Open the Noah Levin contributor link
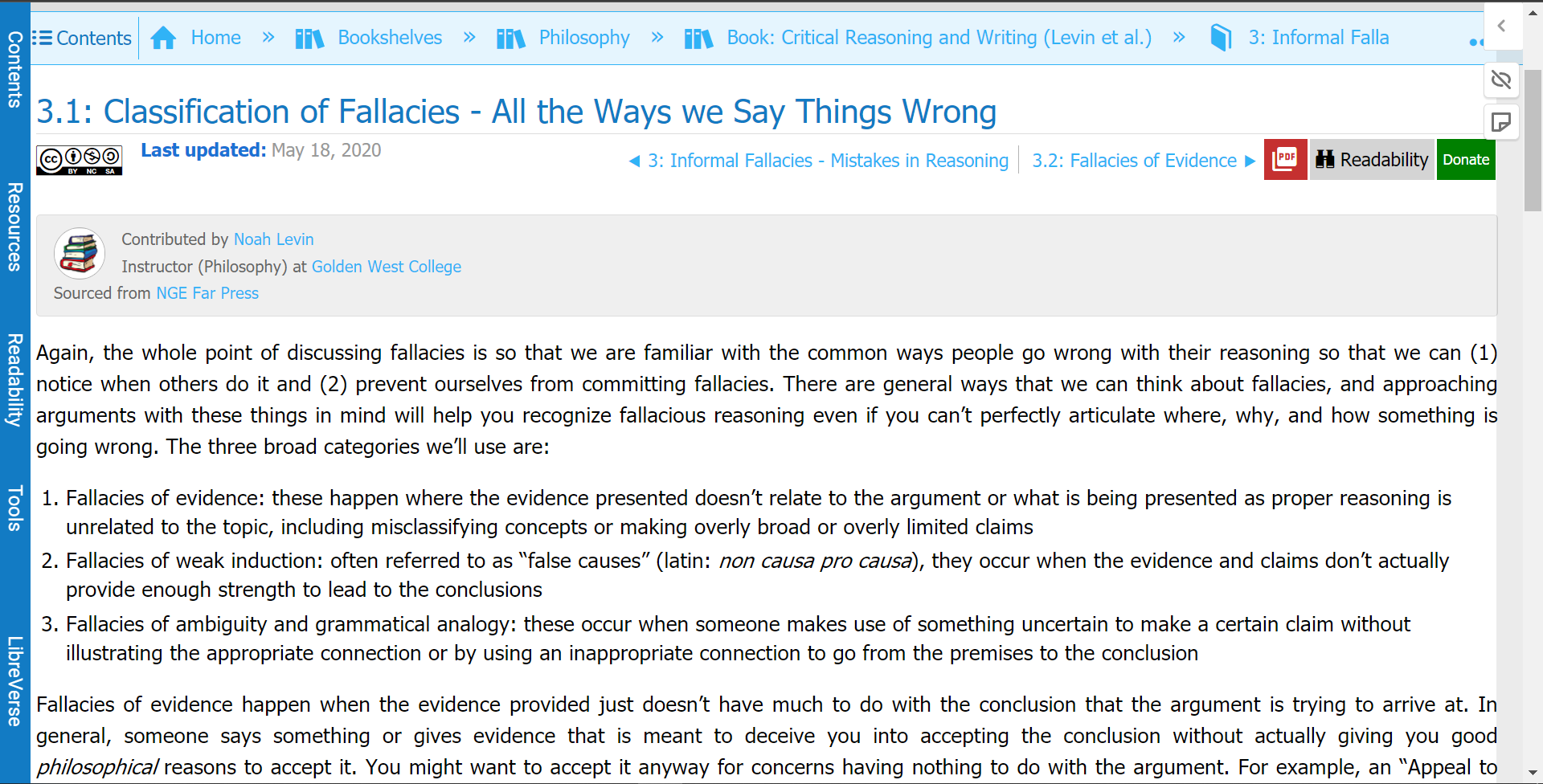 point(273,239)
